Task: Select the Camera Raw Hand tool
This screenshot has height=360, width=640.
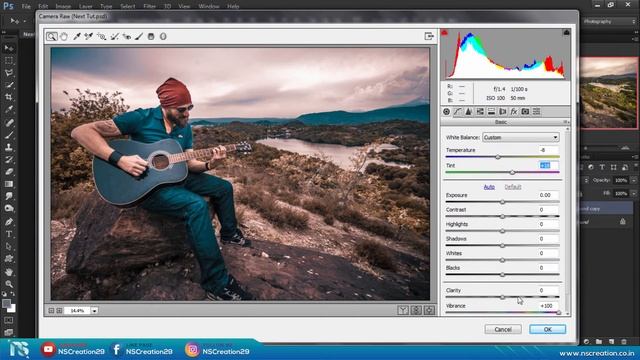Action: click(64, 36)
